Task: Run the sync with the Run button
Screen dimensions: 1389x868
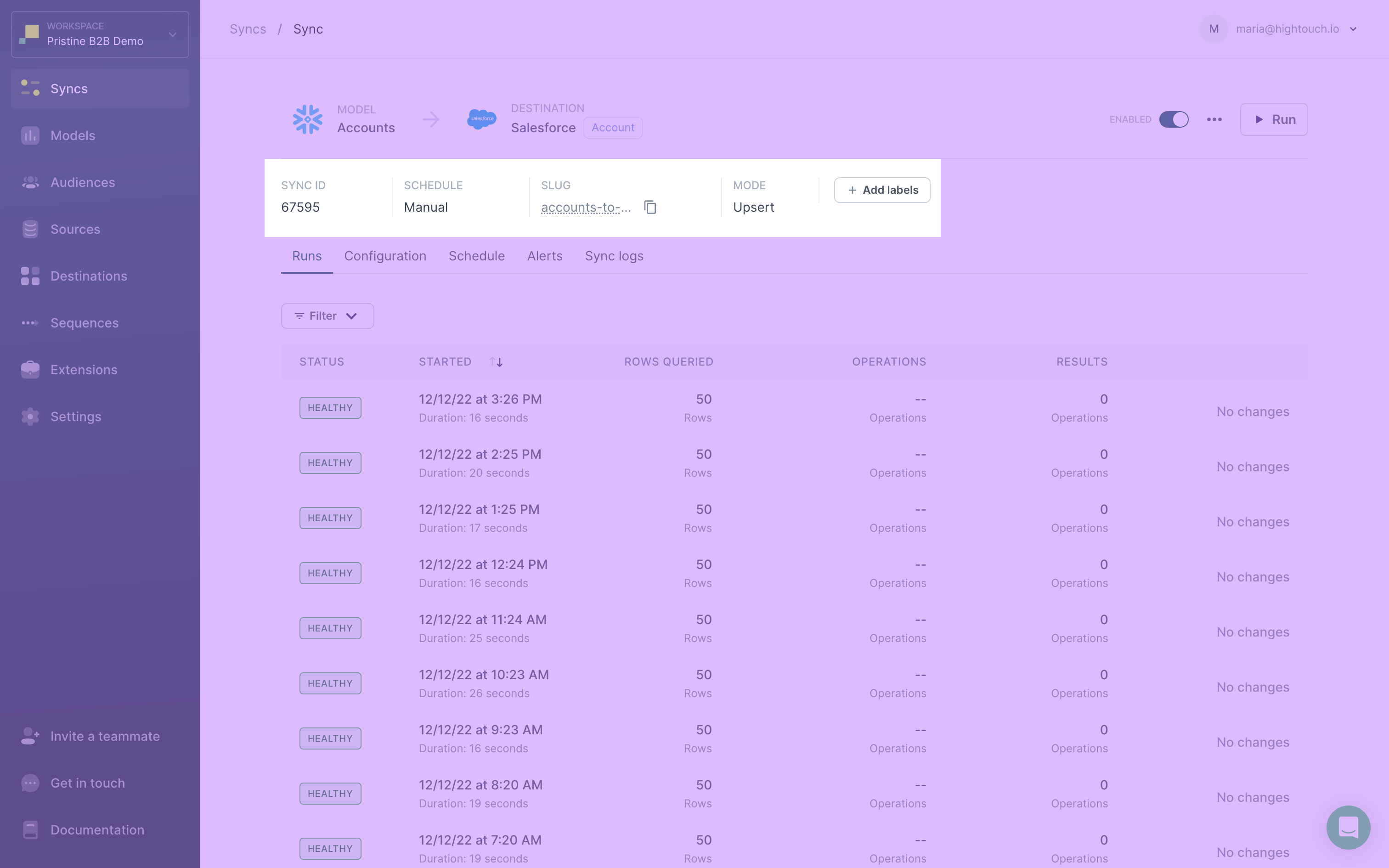Action: (1274, 119)
